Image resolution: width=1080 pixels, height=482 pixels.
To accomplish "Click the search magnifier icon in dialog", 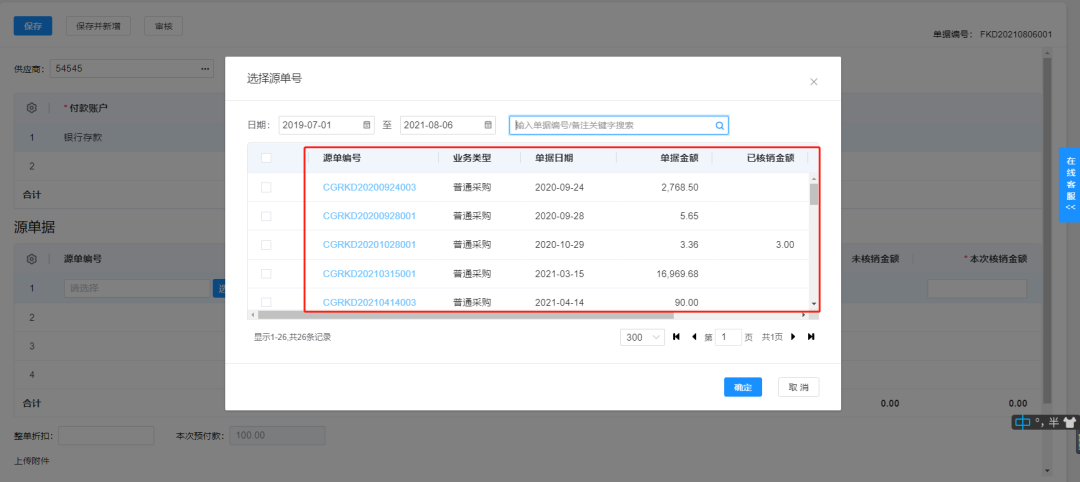I will [x=720, y=125].
